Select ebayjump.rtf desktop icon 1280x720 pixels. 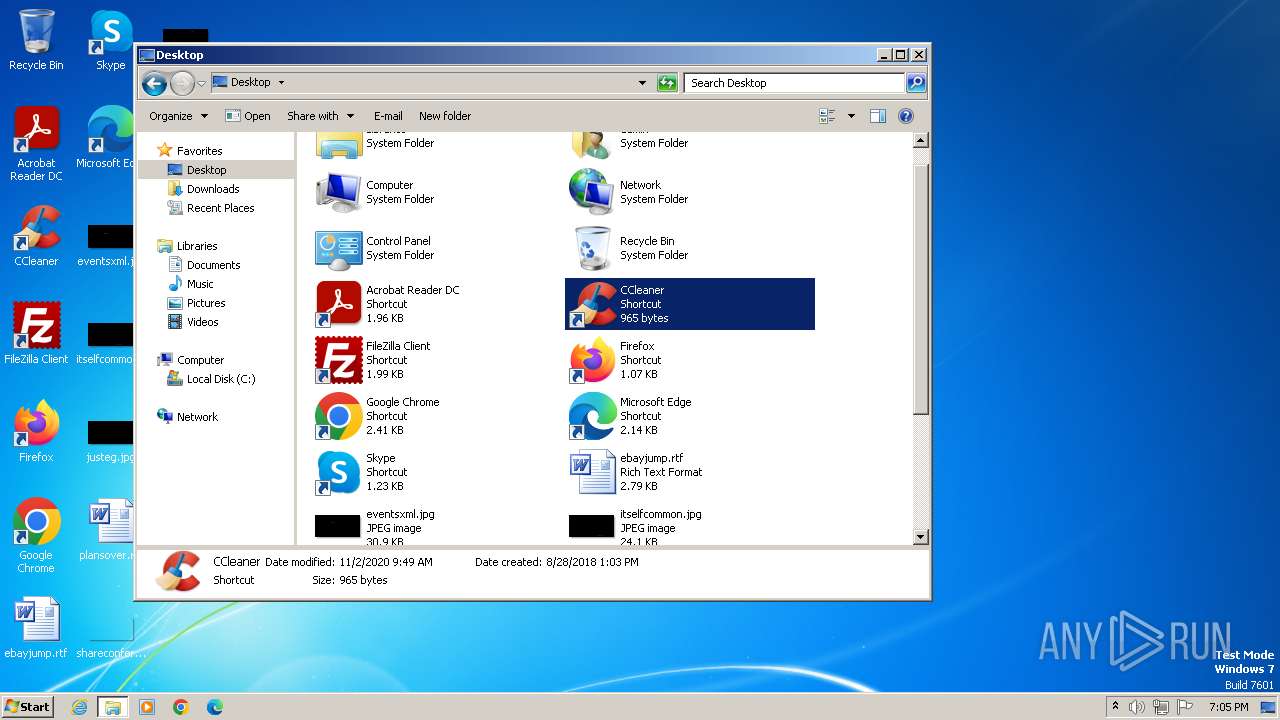point(36,628)
